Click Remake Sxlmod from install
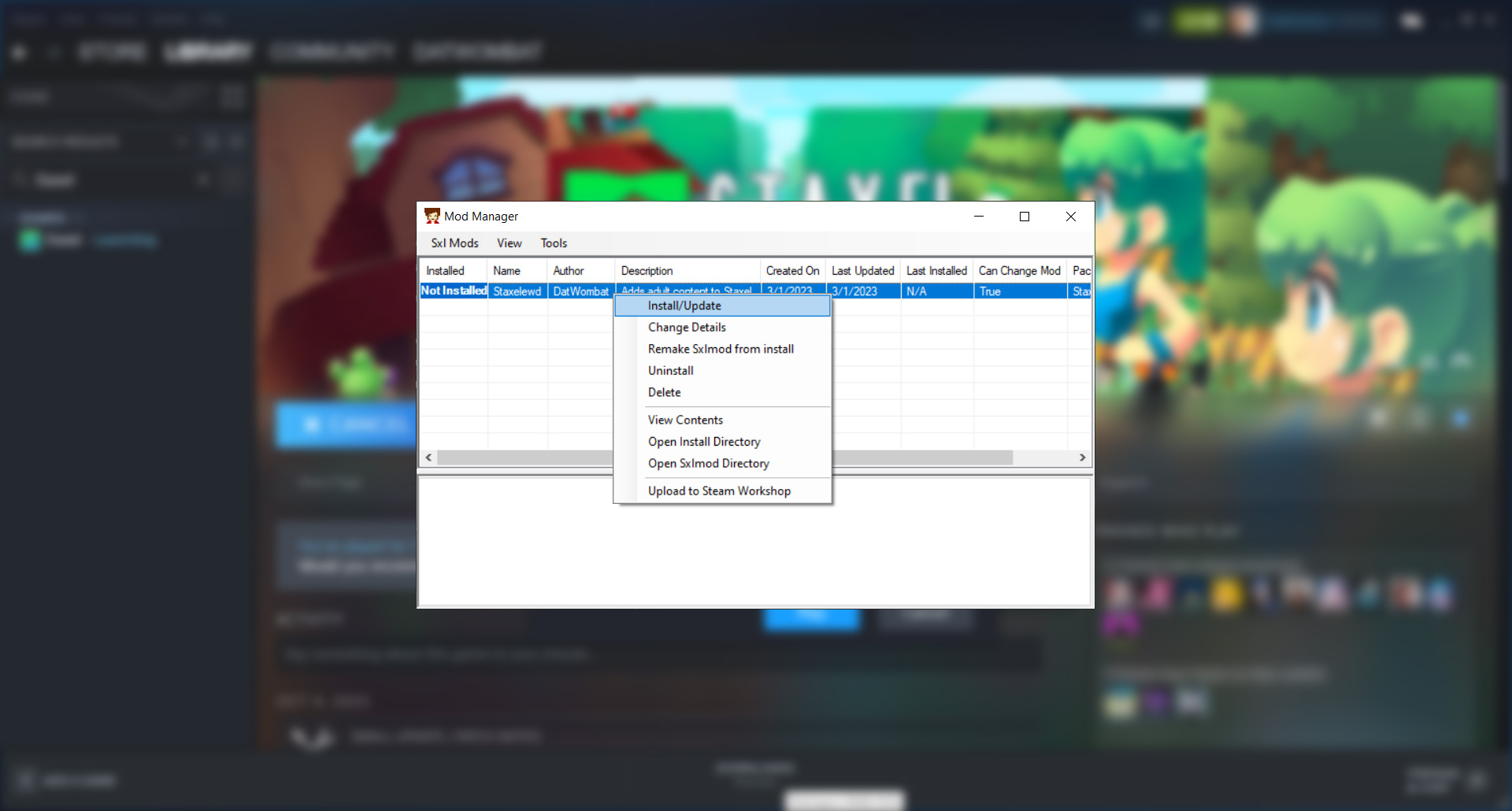This screenshot has height=811, width=1512. click(722, 349)
